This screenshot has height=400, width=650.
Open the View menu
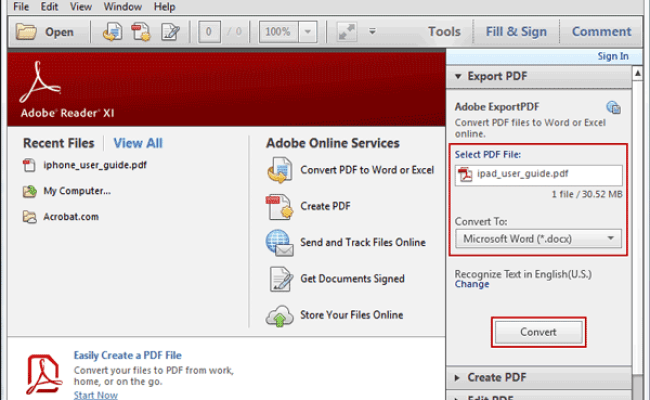click(80, 7)
